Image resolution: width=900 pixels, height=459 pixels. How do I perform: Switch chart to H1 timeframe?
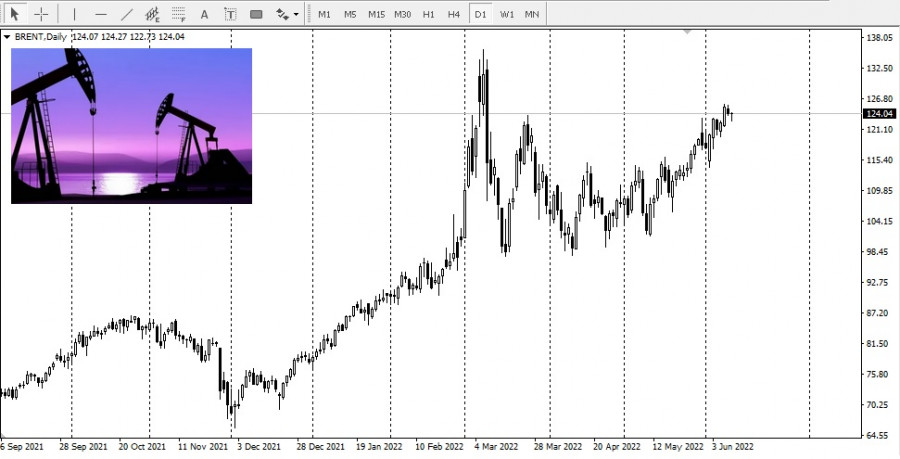pos(428,14)
